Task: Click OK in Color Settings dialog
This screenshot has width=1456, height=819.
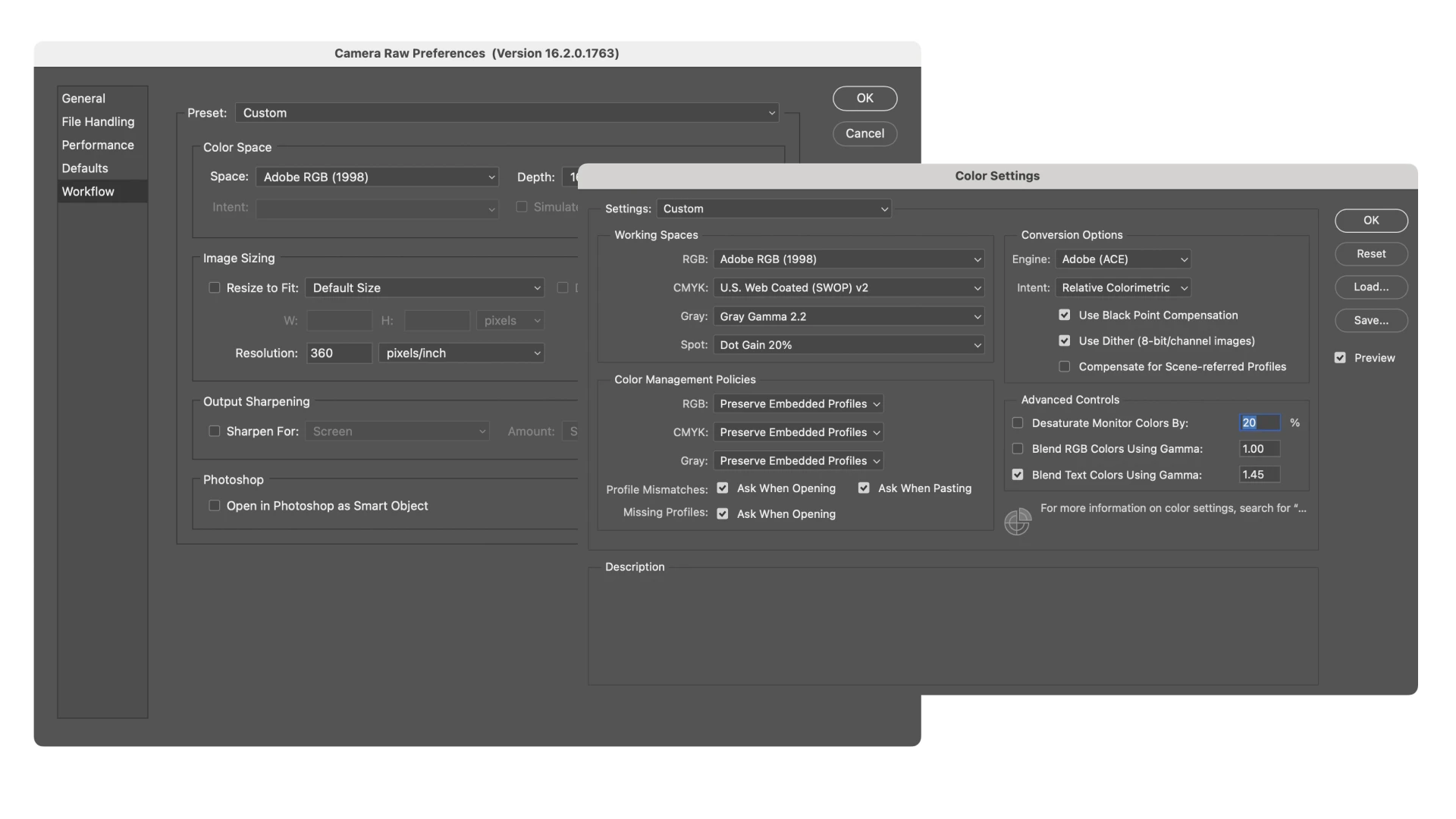Action: click(x=1371, y=221)
